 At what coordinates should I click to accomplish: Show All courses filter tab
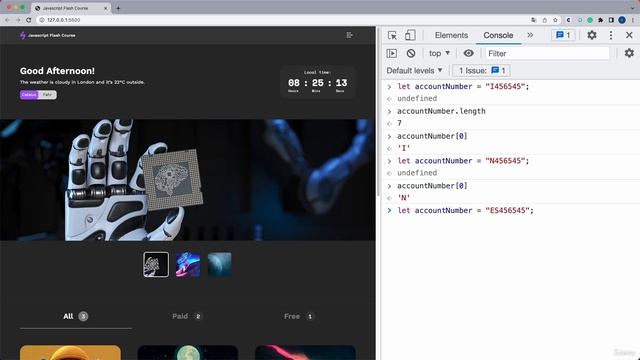(x=76, y=316)
